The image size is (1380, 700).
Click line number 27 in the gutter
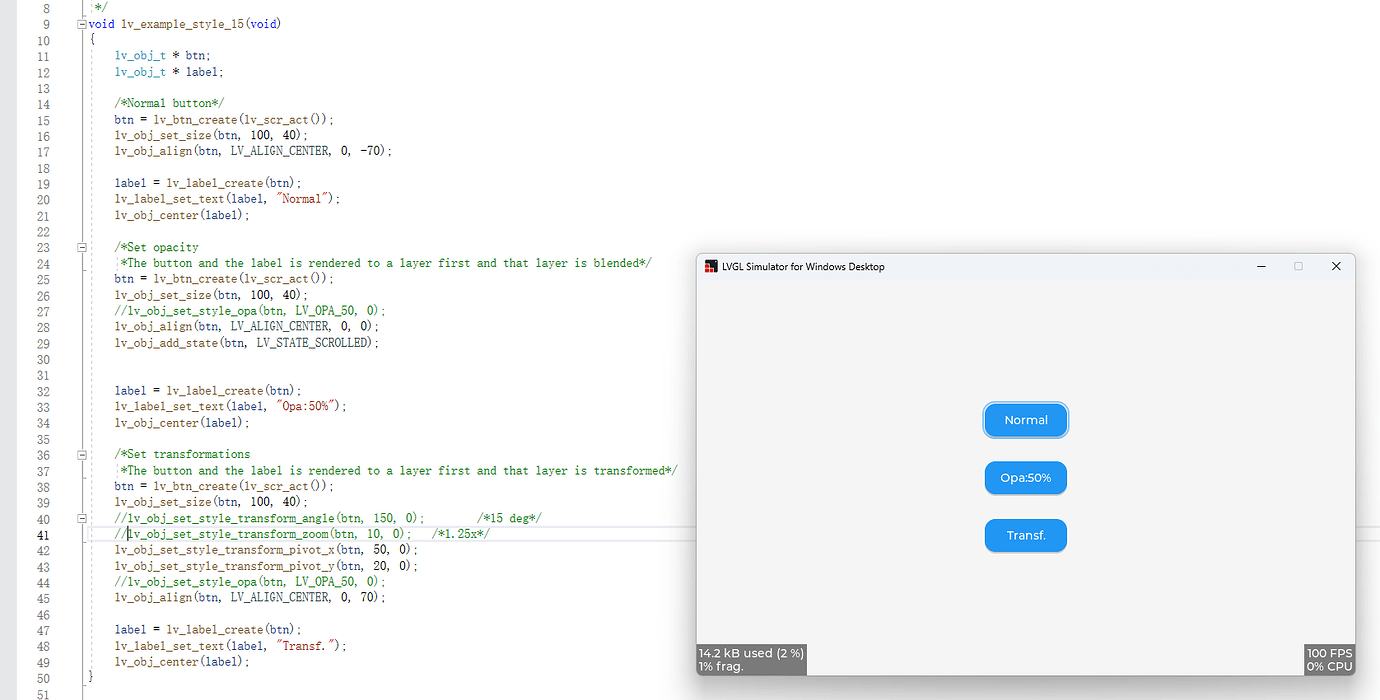(x=43, y=310)
